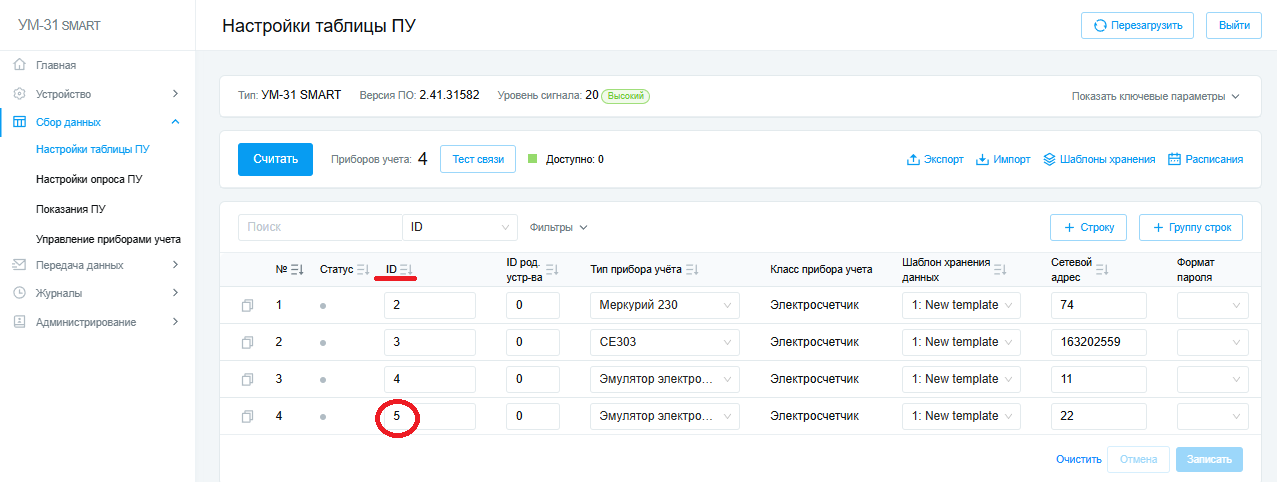This screenshot has height=482, width=1277.
Task: Expand the Фильтры filters dropdown
Action: click(558, 227)
